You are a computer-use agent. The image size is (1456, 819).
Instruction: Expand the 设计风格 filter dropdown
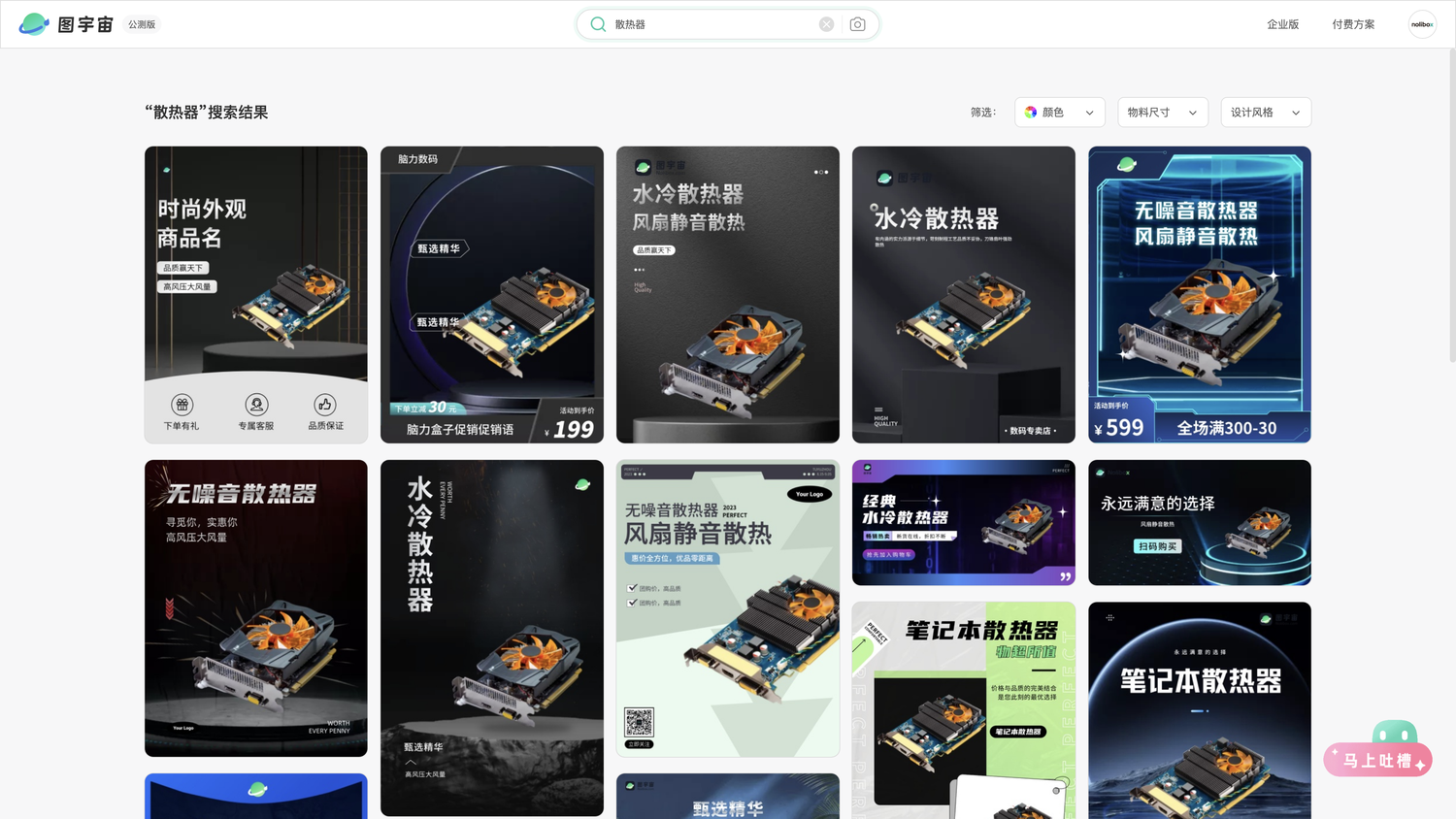pos(1266,113)
